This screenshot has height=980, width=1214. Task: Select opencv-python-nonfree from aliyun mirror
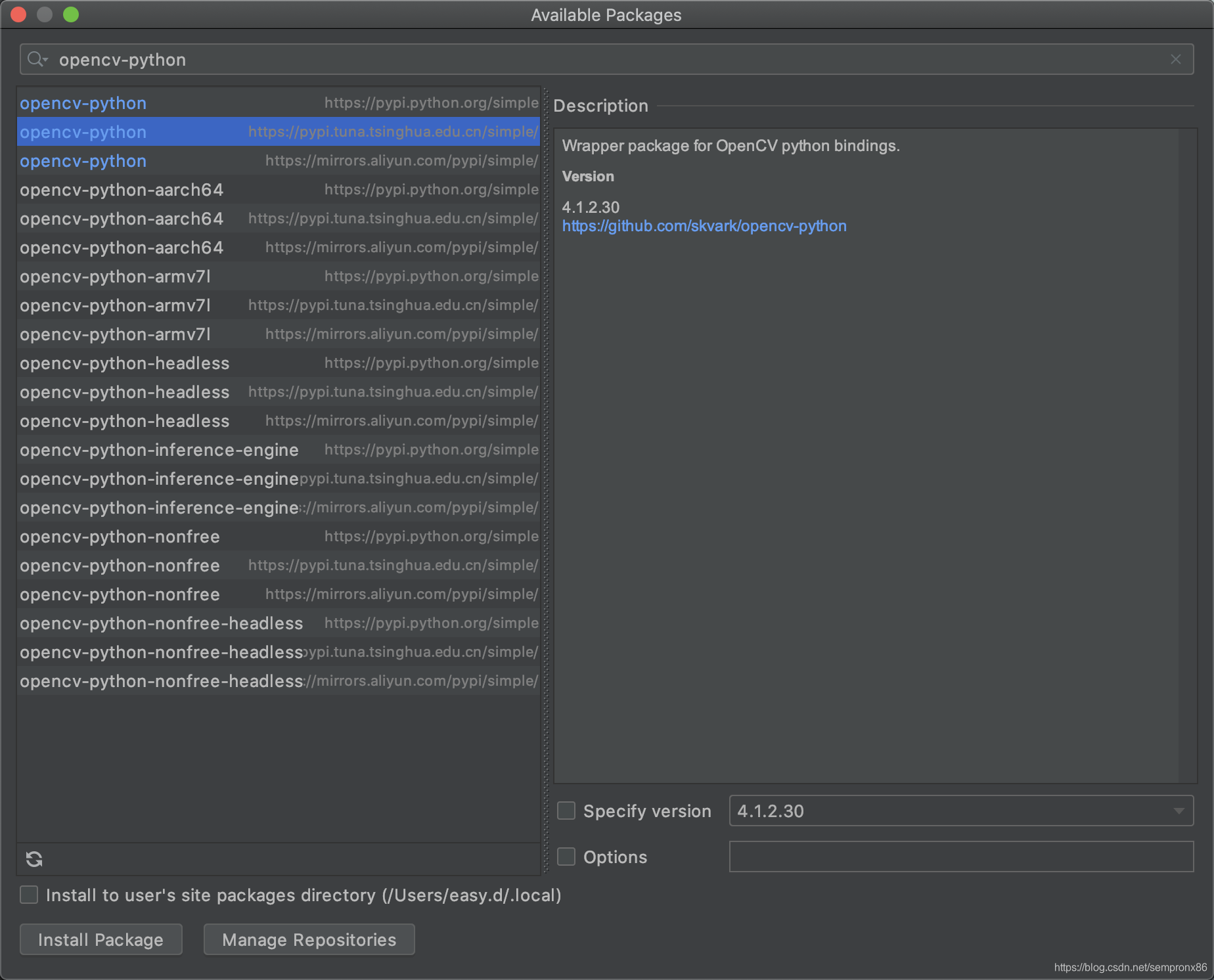tap(279, 594)
